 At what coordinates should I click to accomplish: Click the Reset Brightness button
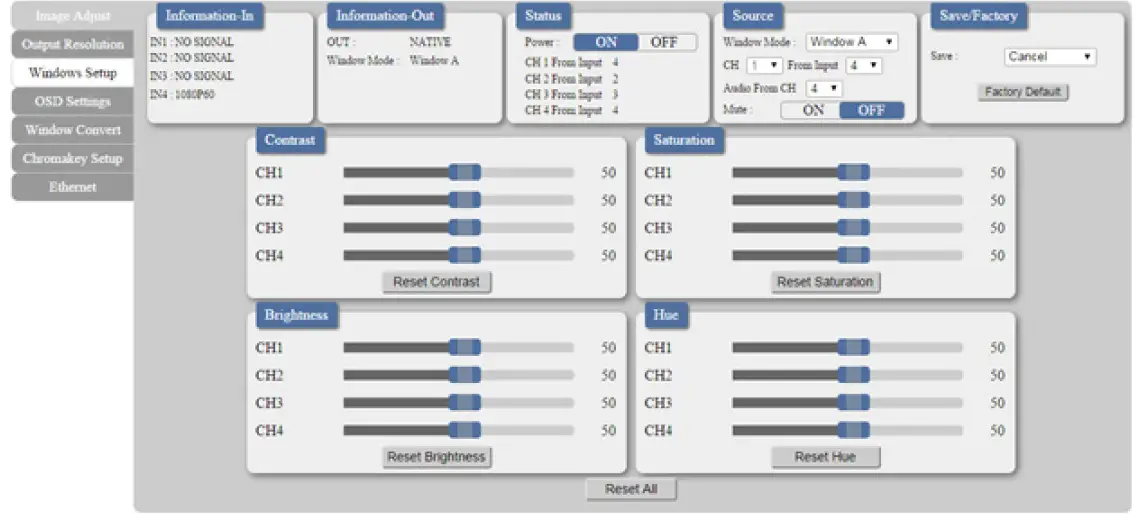click(x=437, y=457)
